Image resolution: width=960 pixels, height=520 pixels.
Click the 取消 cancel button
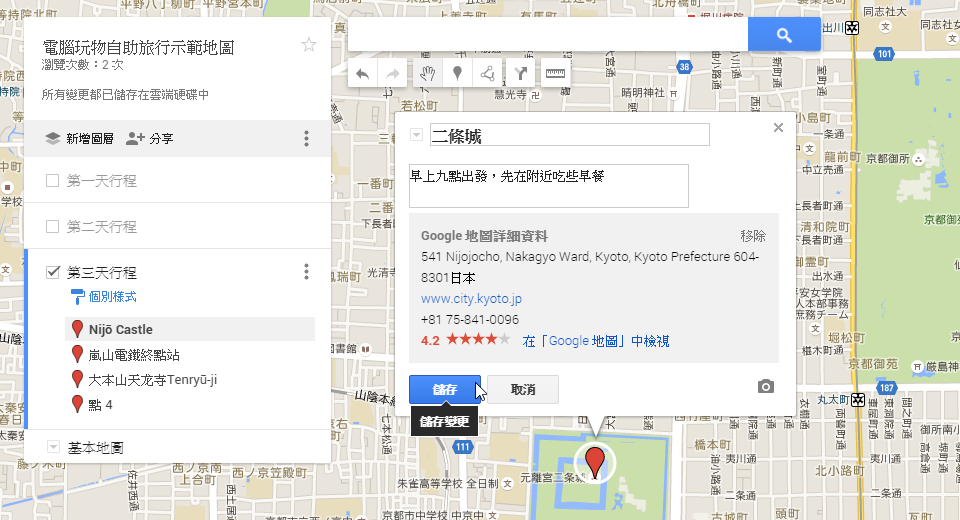tap(523, 390)
